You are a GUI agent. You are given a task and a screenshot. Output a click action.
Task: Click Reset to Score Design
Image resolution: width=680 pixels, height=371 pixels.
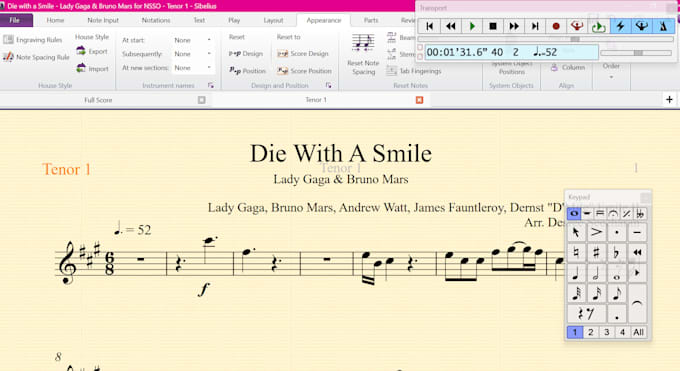click(303, 54)
